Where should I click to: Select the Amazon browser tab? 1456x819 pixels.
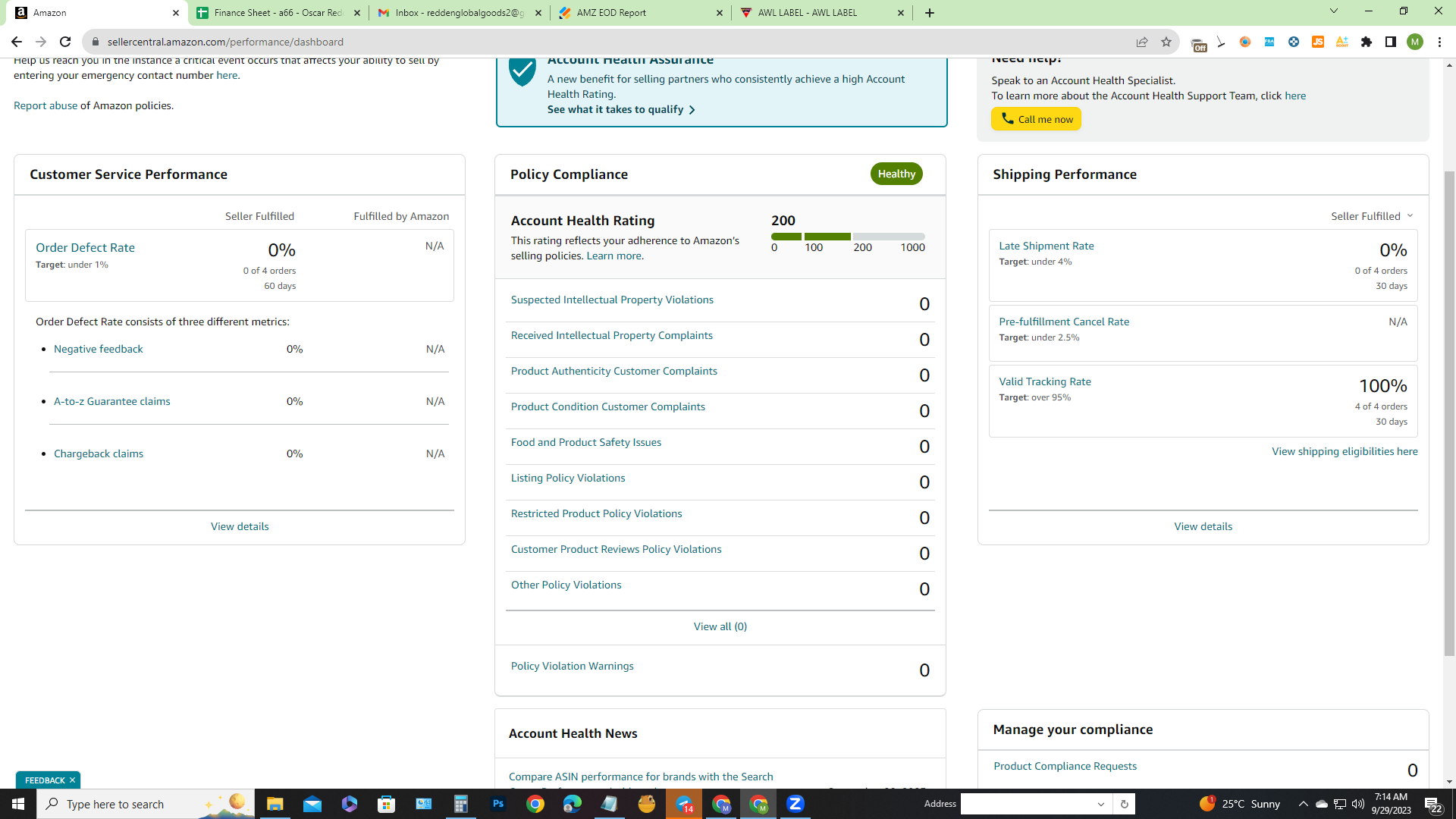tap(97, 13)
